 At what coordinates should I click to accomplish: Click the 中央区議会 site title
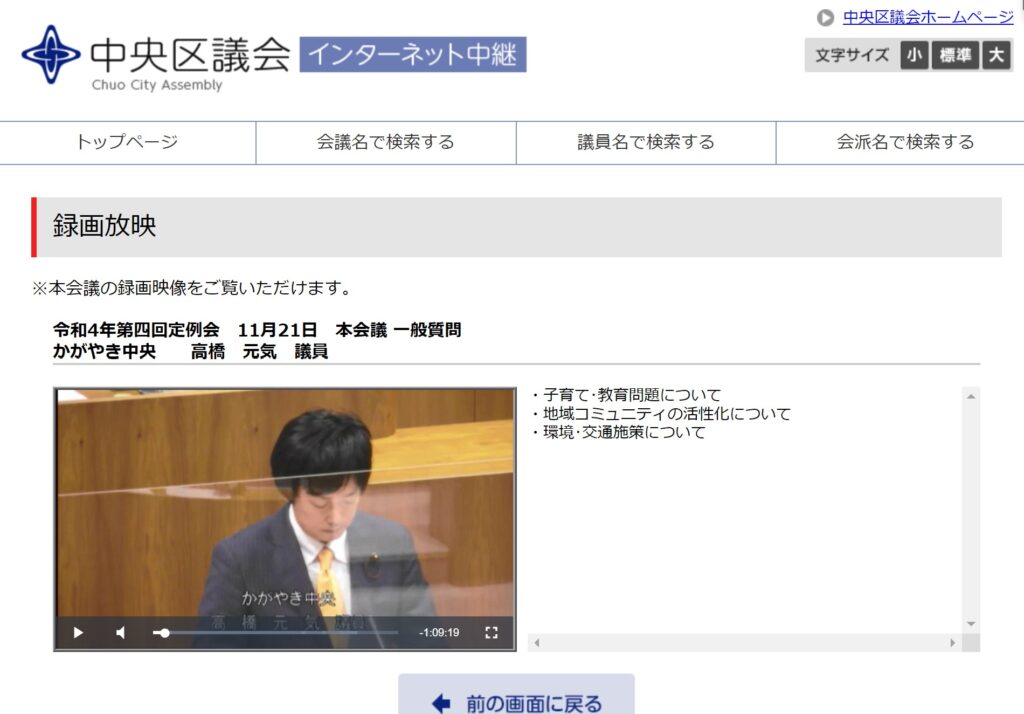[x=190, y=55]
